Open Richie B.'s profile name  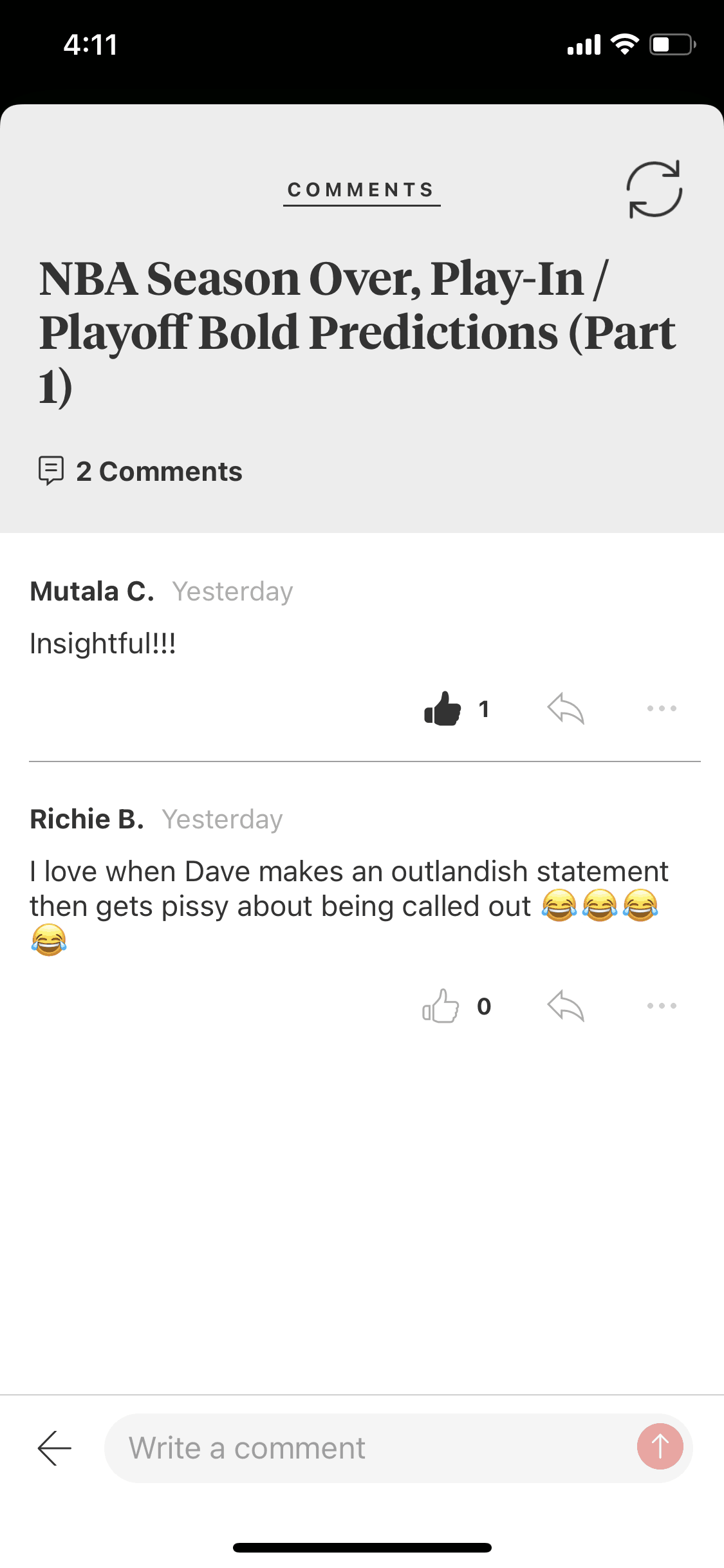87,819
